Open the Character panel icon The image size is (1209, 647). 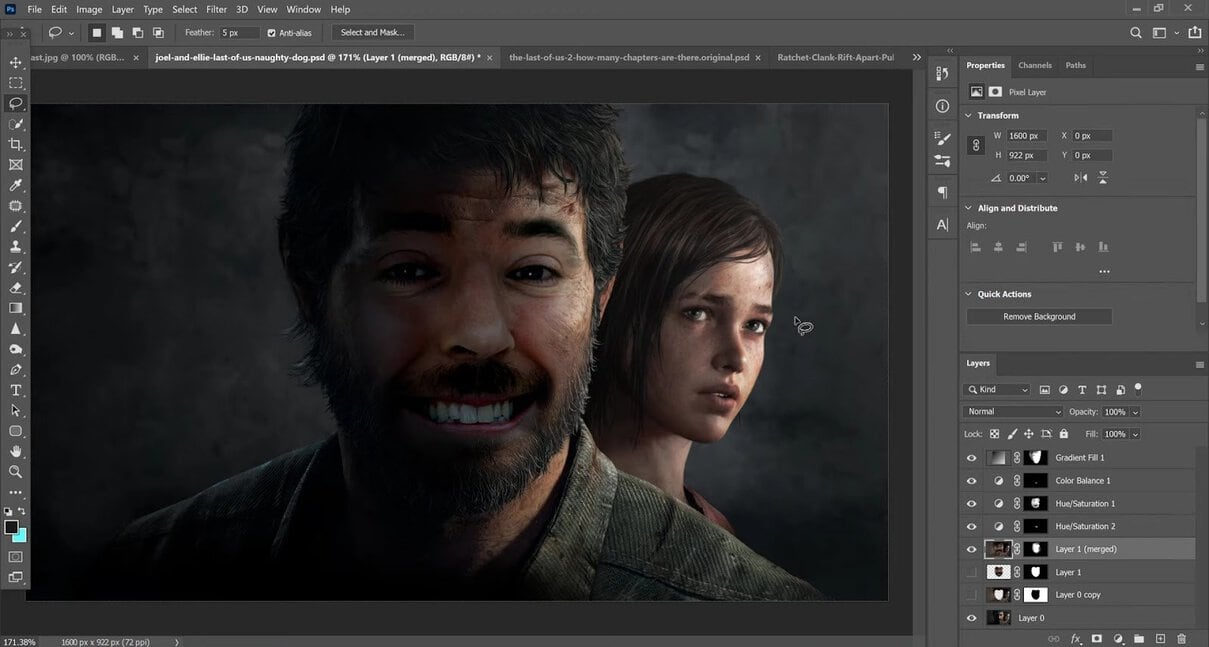[x=942, y=225]
